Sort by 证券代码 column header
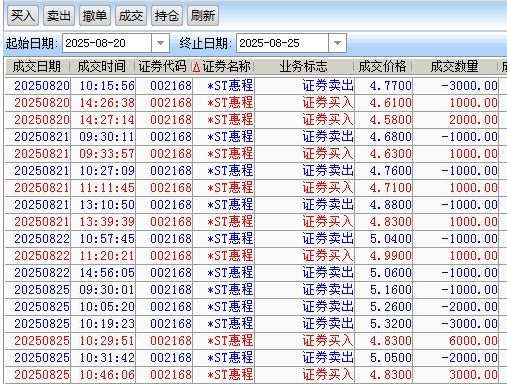The width and height of the screenshot is (507, 385). (x=163, y=67)
